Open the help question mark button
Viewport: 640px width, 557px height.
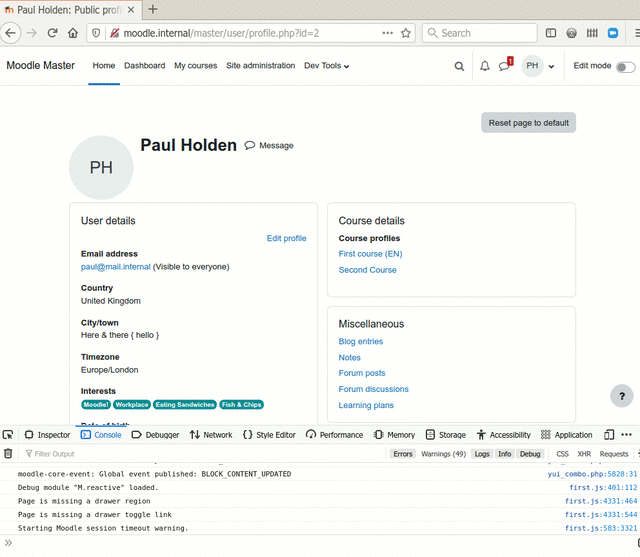622,396
